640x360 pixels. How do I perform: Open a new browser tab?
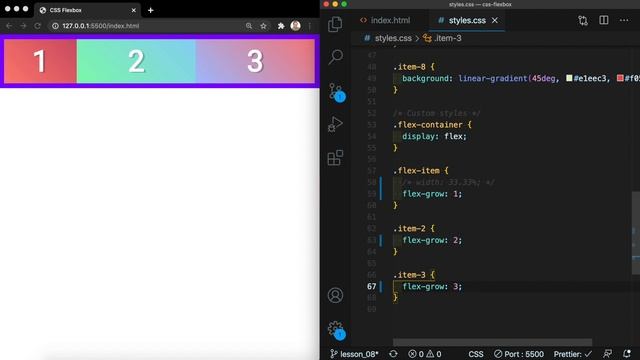(151, 10)
